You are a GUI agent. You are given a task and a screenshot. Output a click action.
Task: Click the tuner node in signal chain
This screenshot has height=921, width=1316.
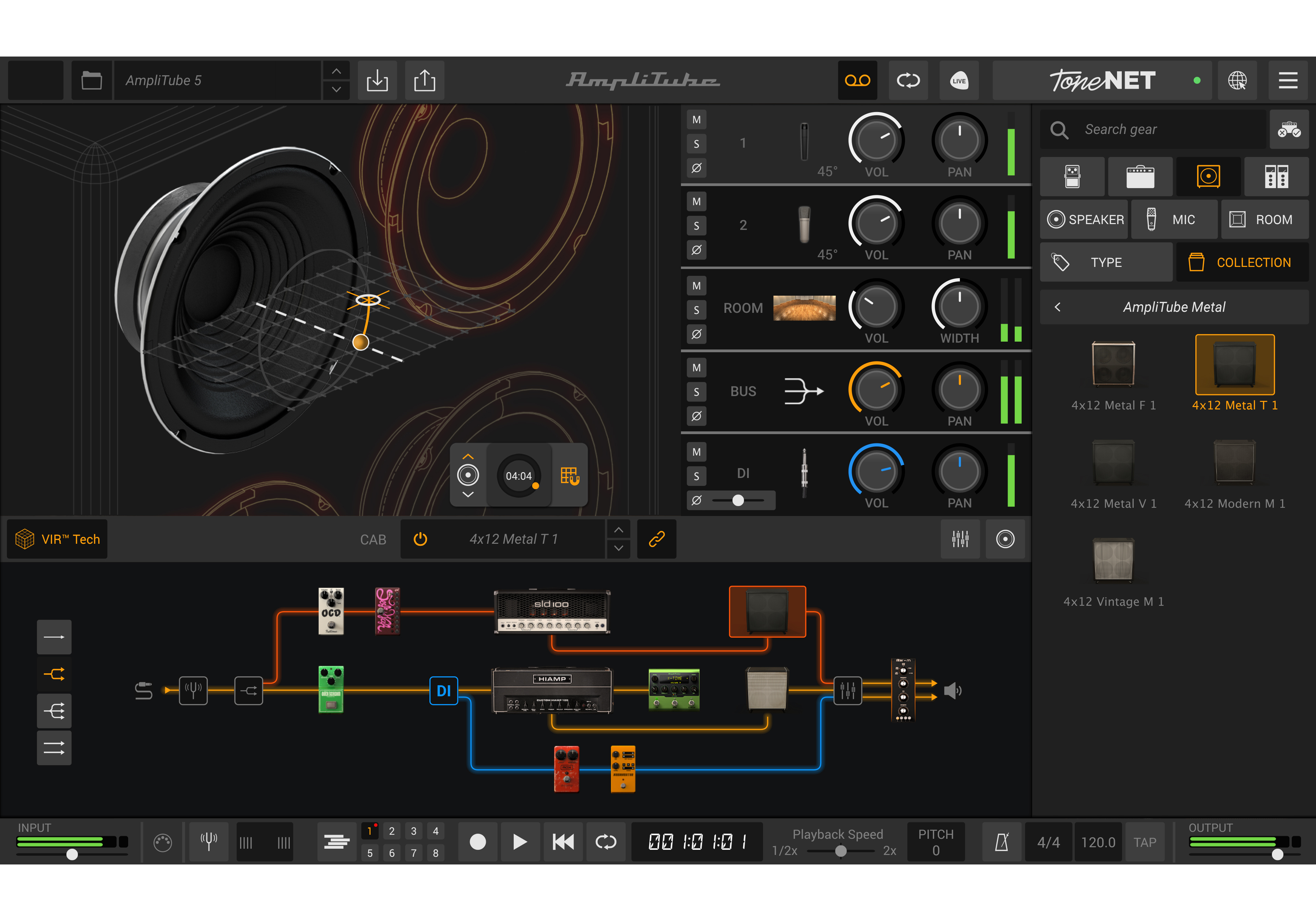point(193,691)
